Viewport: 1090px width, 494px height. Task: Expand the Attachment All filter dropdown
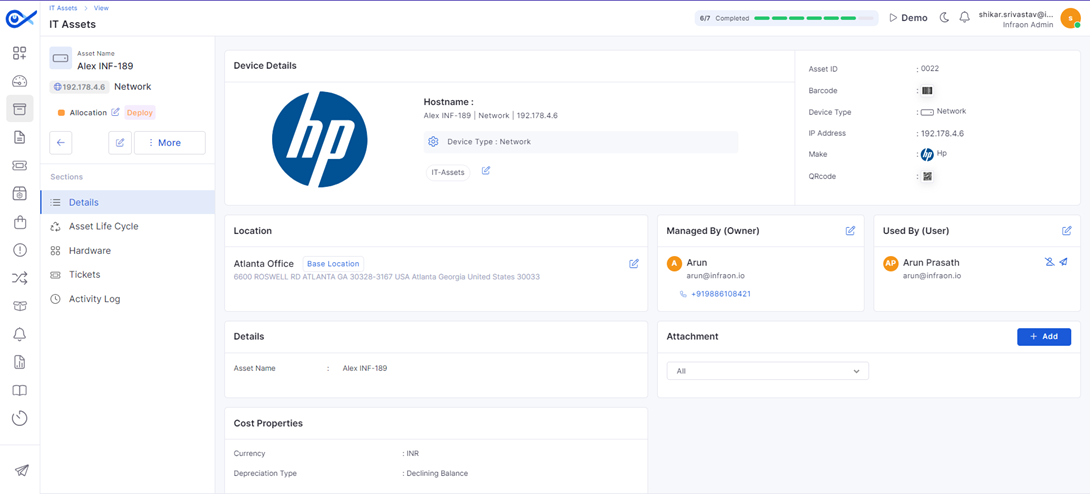click(x=767, y=371)
